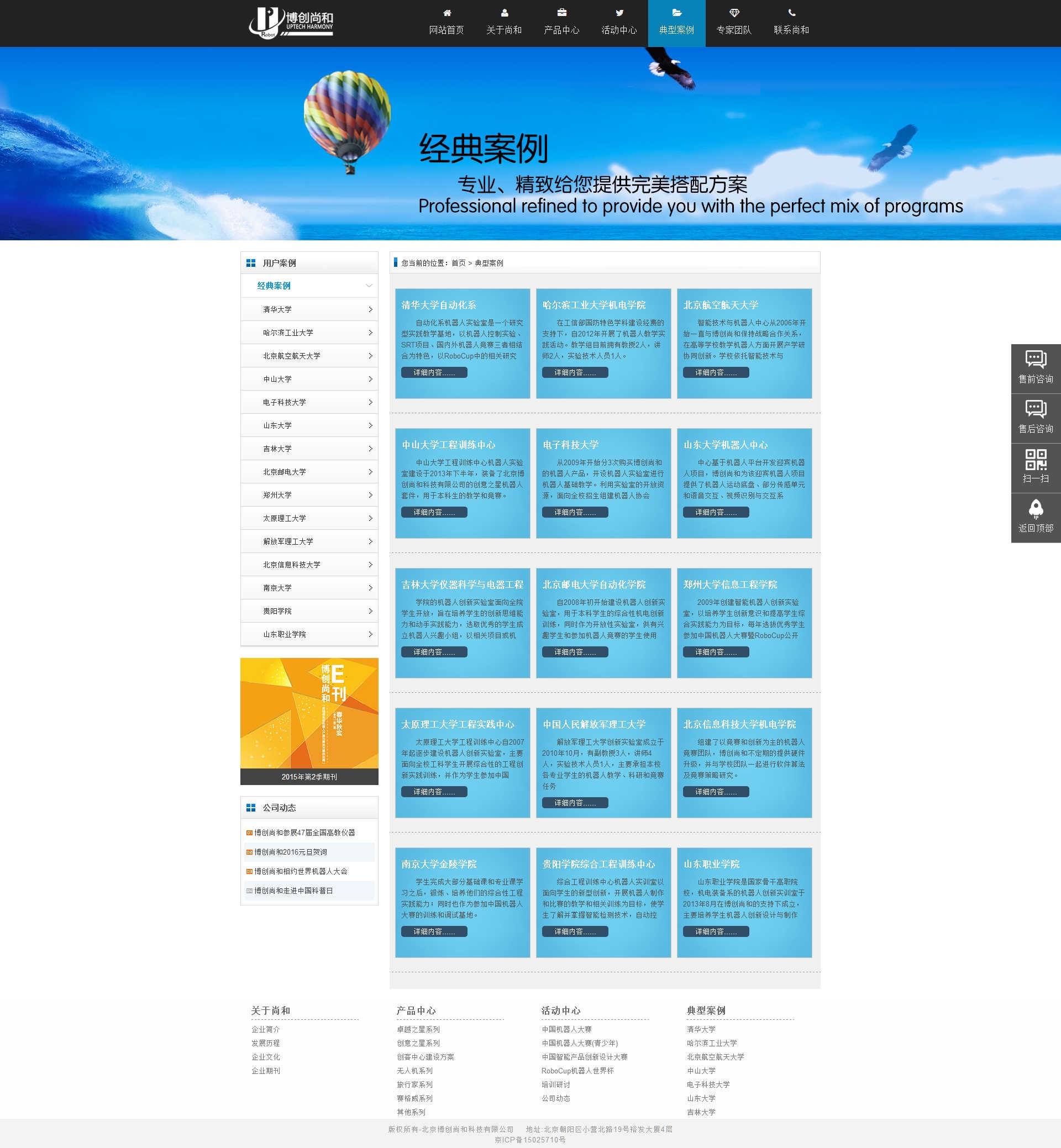Collapse the 经典案例 sidebar section chevron

tap(369, 286)
